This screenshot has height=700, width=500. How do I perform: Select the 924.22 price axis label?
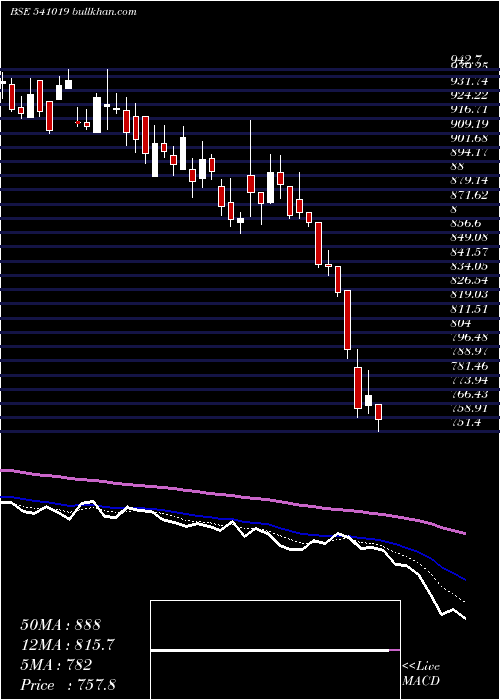[469, 96]
